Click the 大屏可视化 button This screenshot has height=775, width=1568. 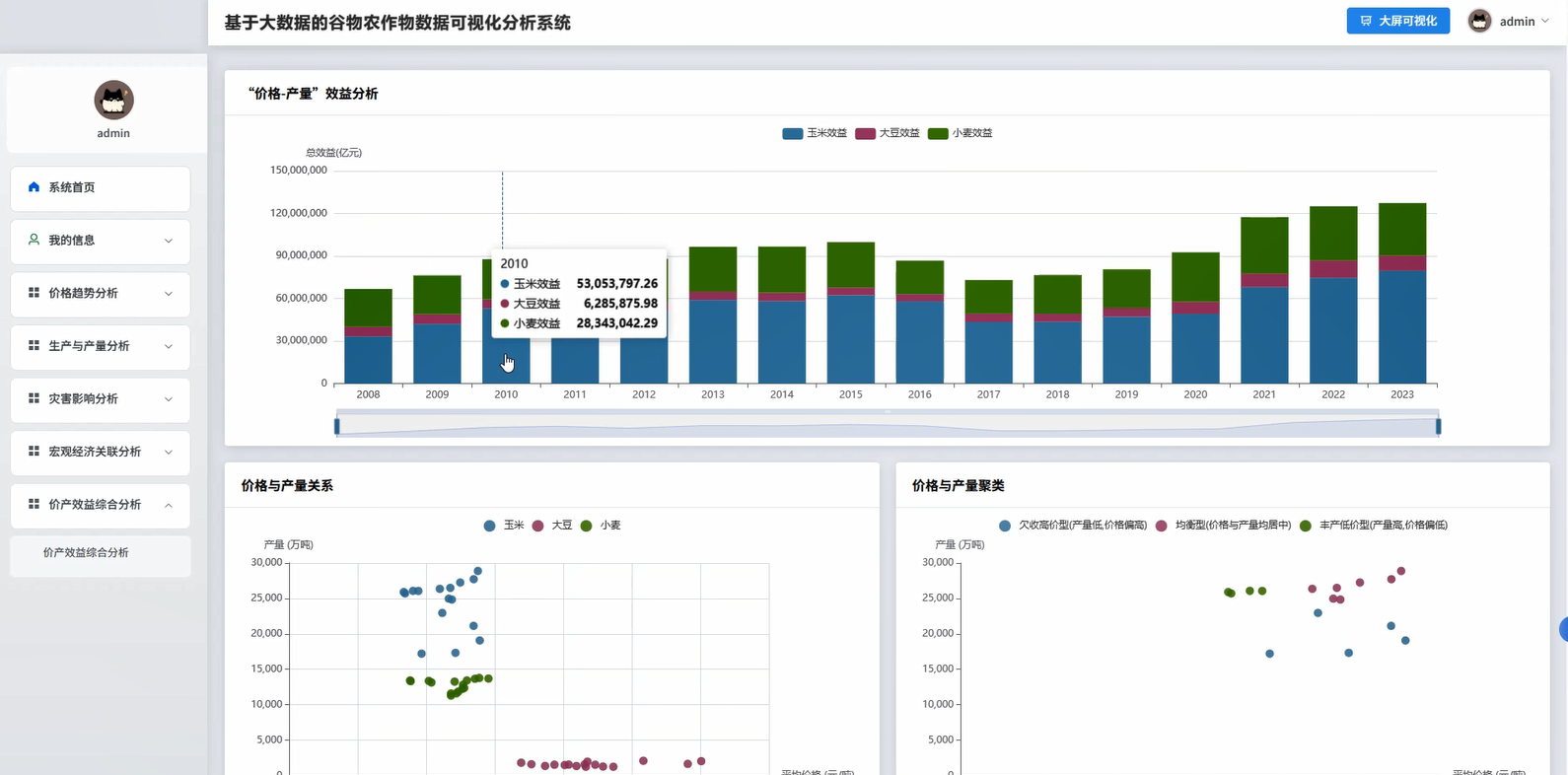pos(1398,21)
